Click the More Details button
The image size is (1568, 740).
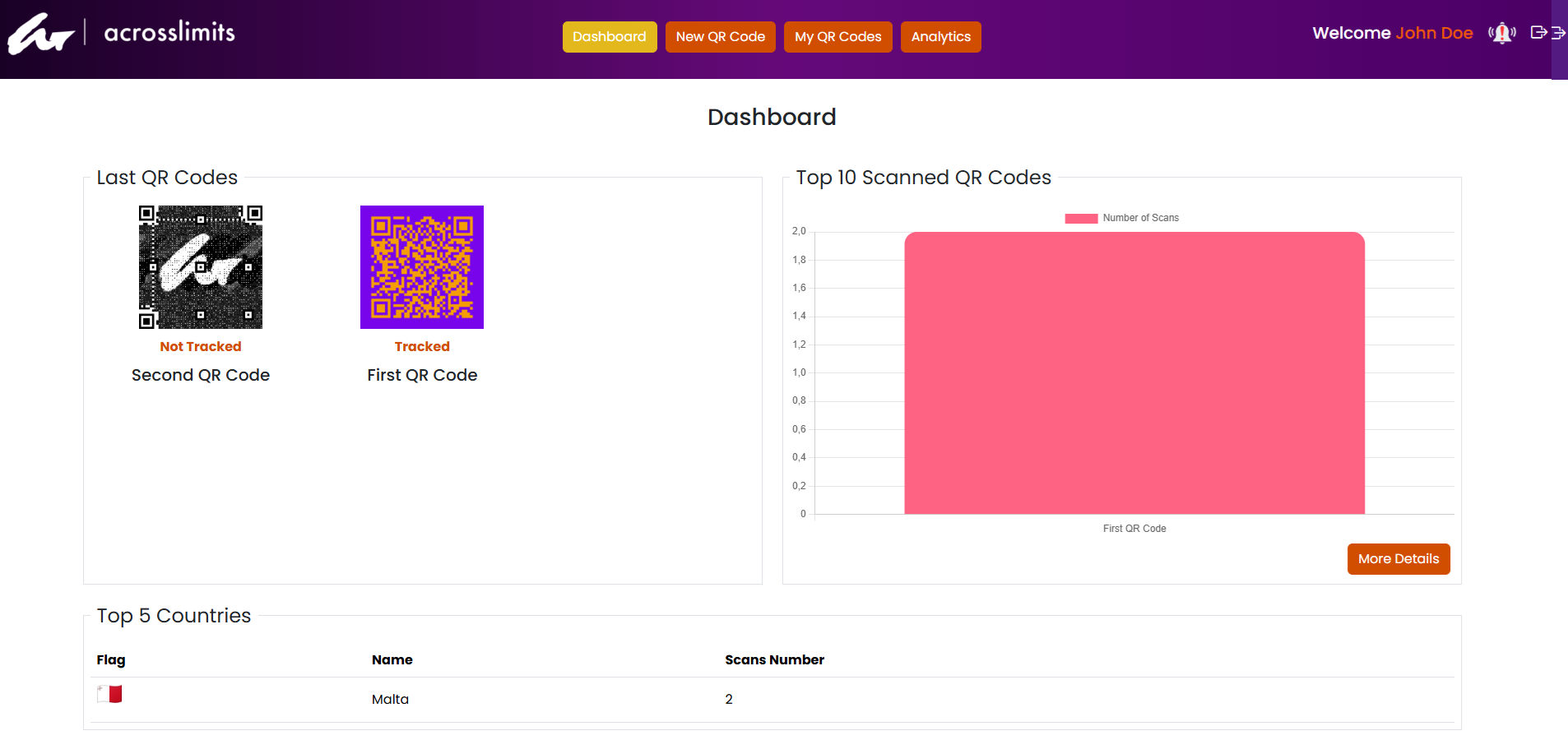pos(1399,559)
